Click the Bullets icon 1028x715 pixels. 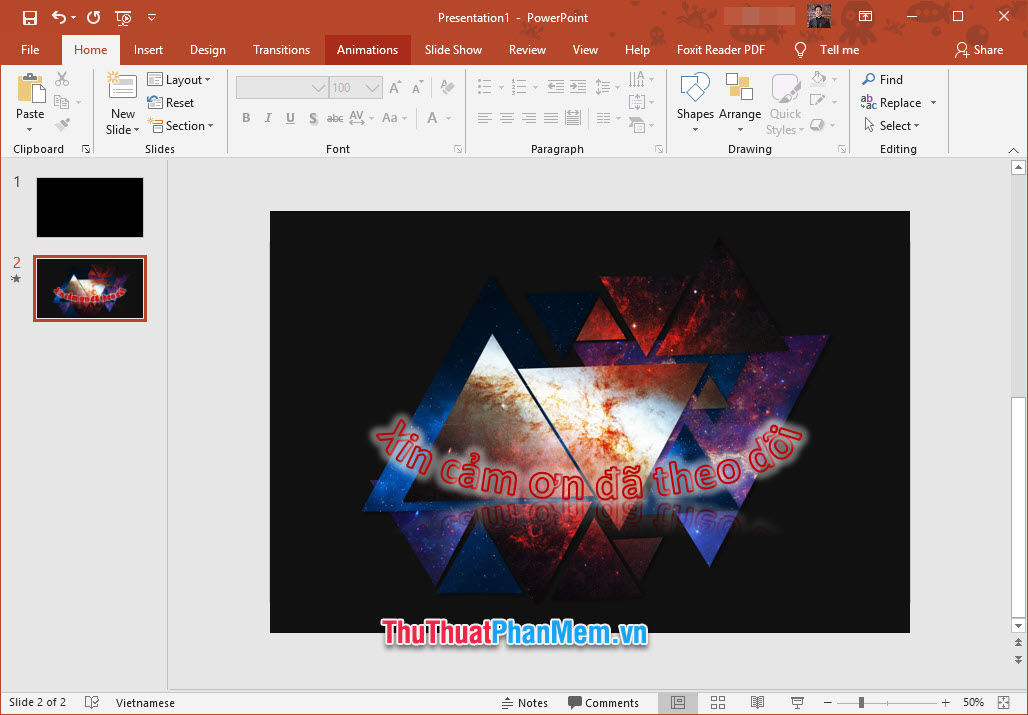[x=484, y=86]
